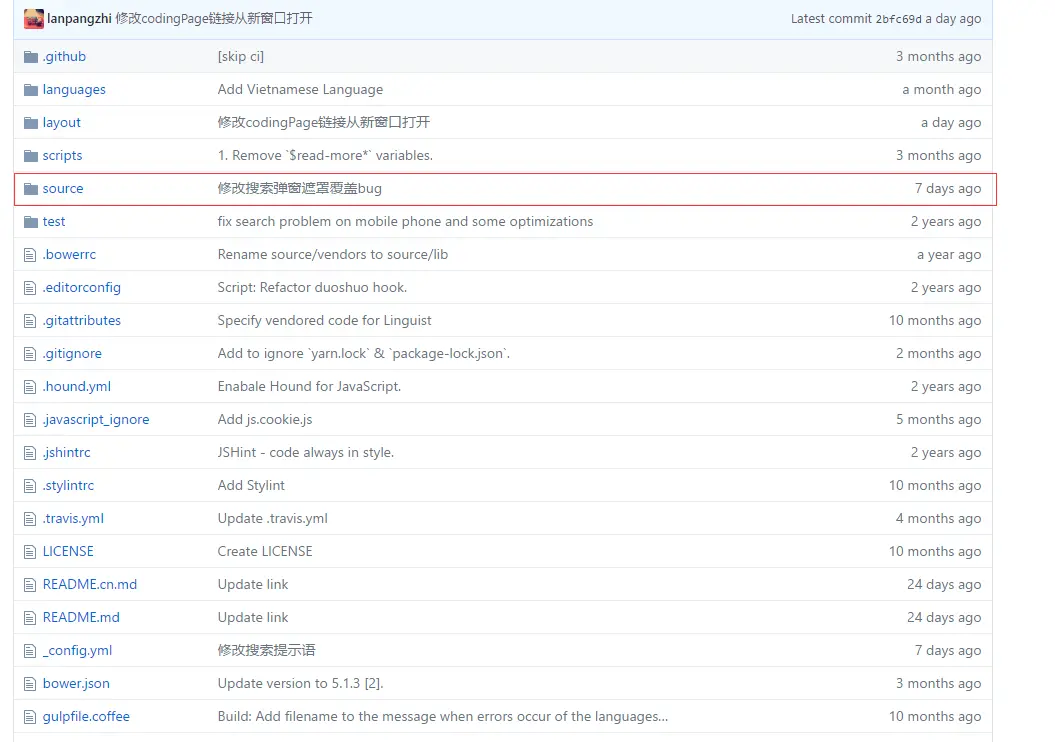Open 'fix search problem on mobile phone' commit
Image resolution: width=1055 pixels, height=742 pixels.
tap(405, 221)
